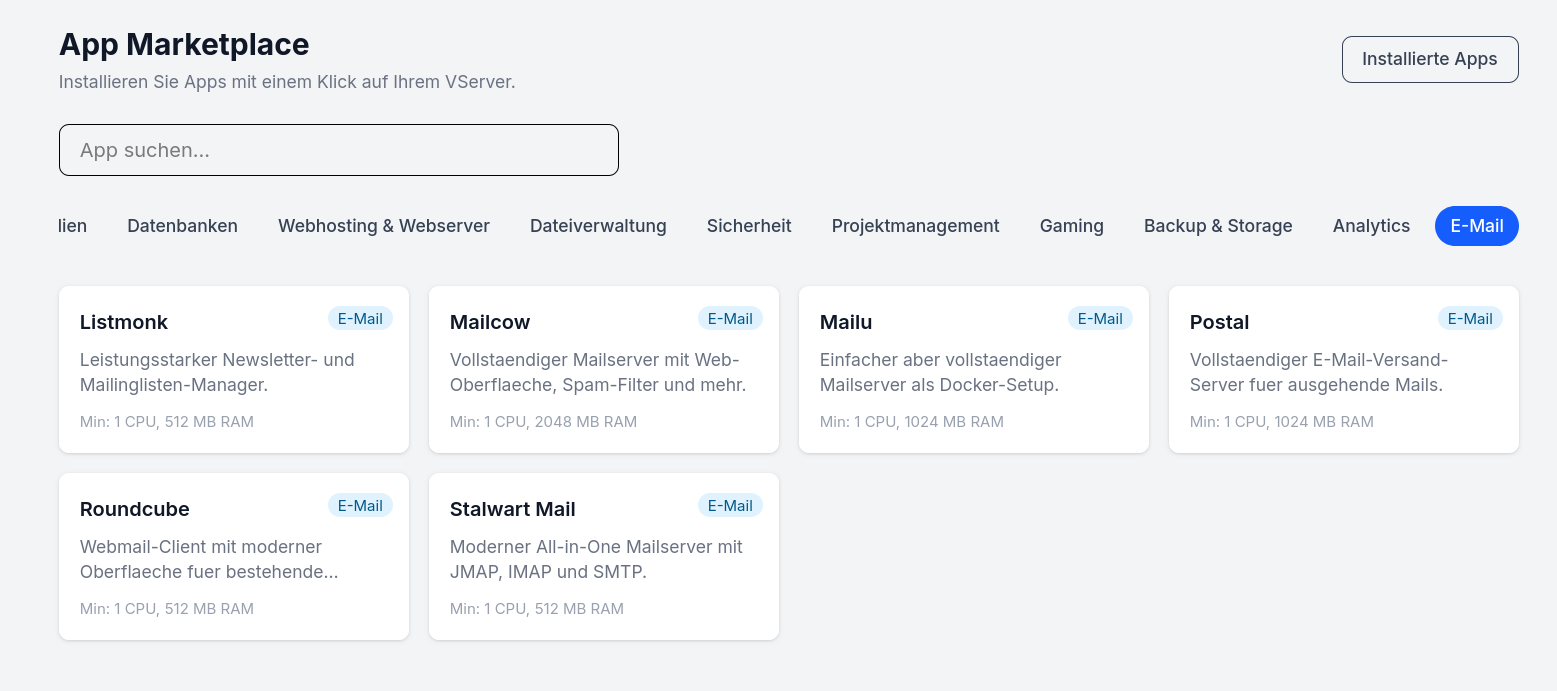This screenshot has height=691, width=1557.
Task: Open the Installierte Apps view
Action: (x=1430, y=59)
